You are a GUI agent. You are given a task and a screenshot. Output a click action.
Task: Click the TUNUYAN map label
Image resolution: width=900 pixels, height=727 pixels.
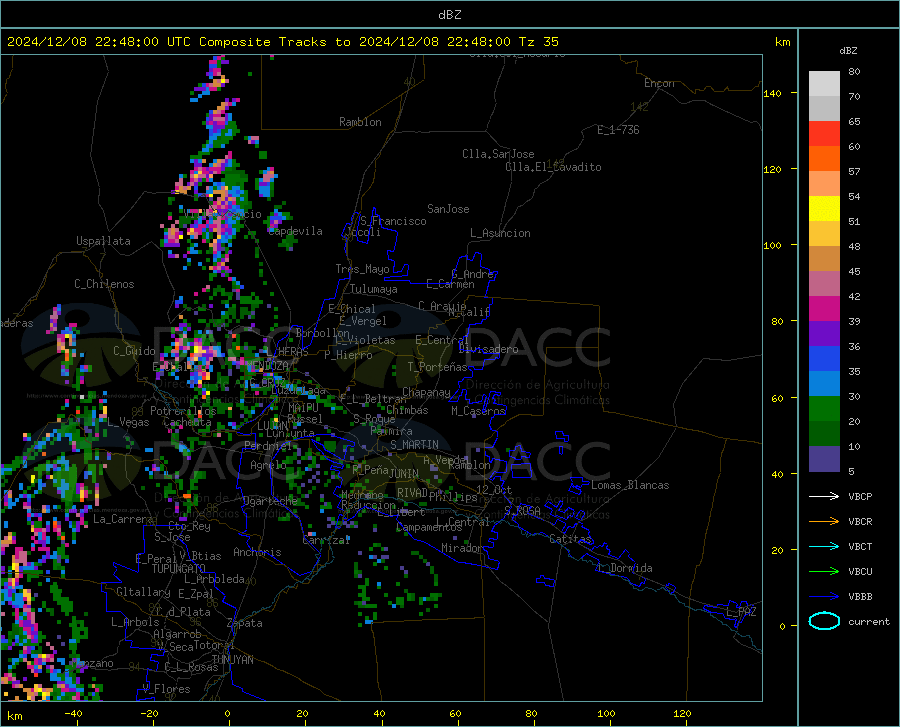point(232,660)
